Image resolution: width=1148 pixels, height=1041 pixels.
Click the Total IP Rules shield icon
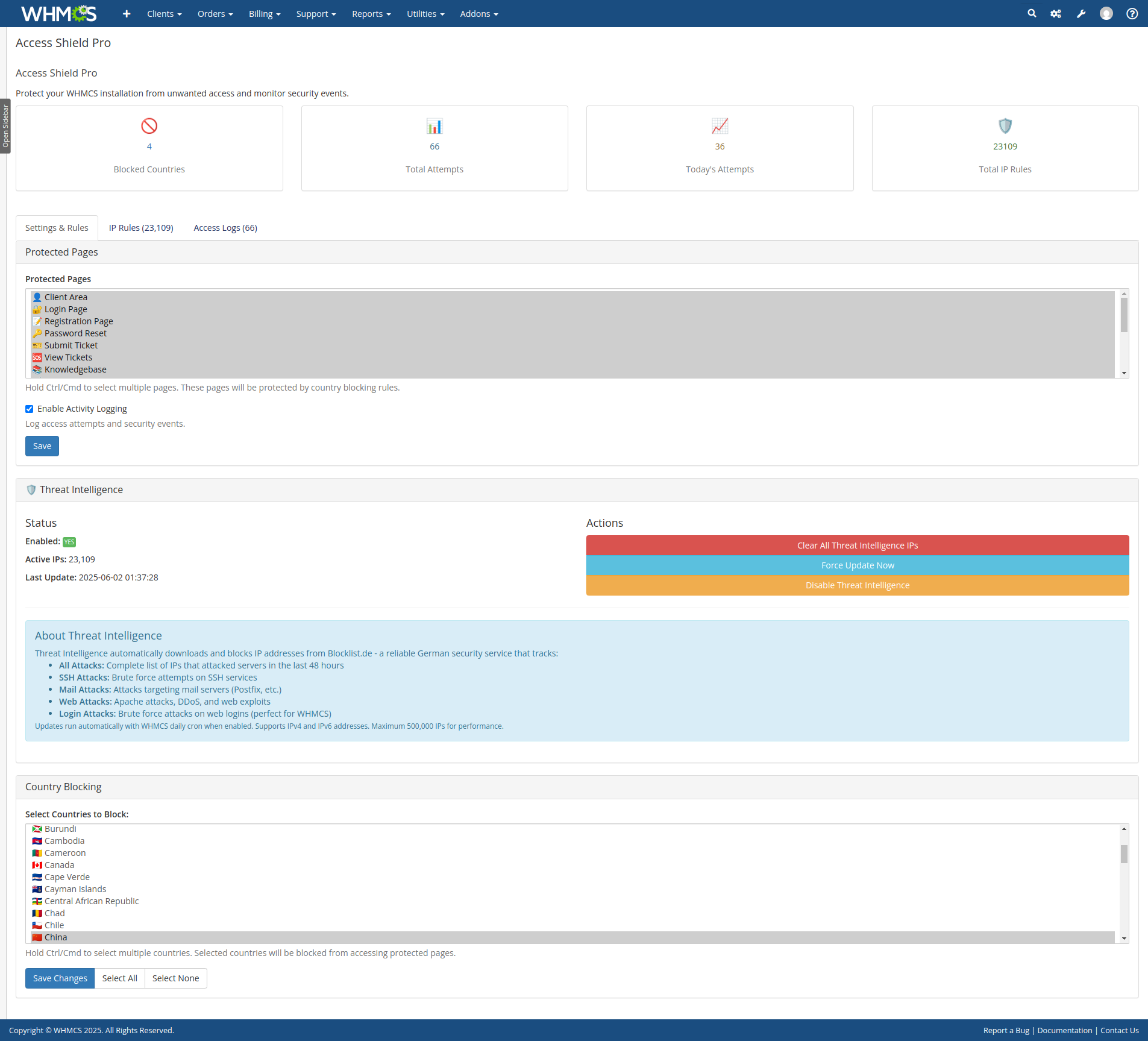(x=1005, y=126)
